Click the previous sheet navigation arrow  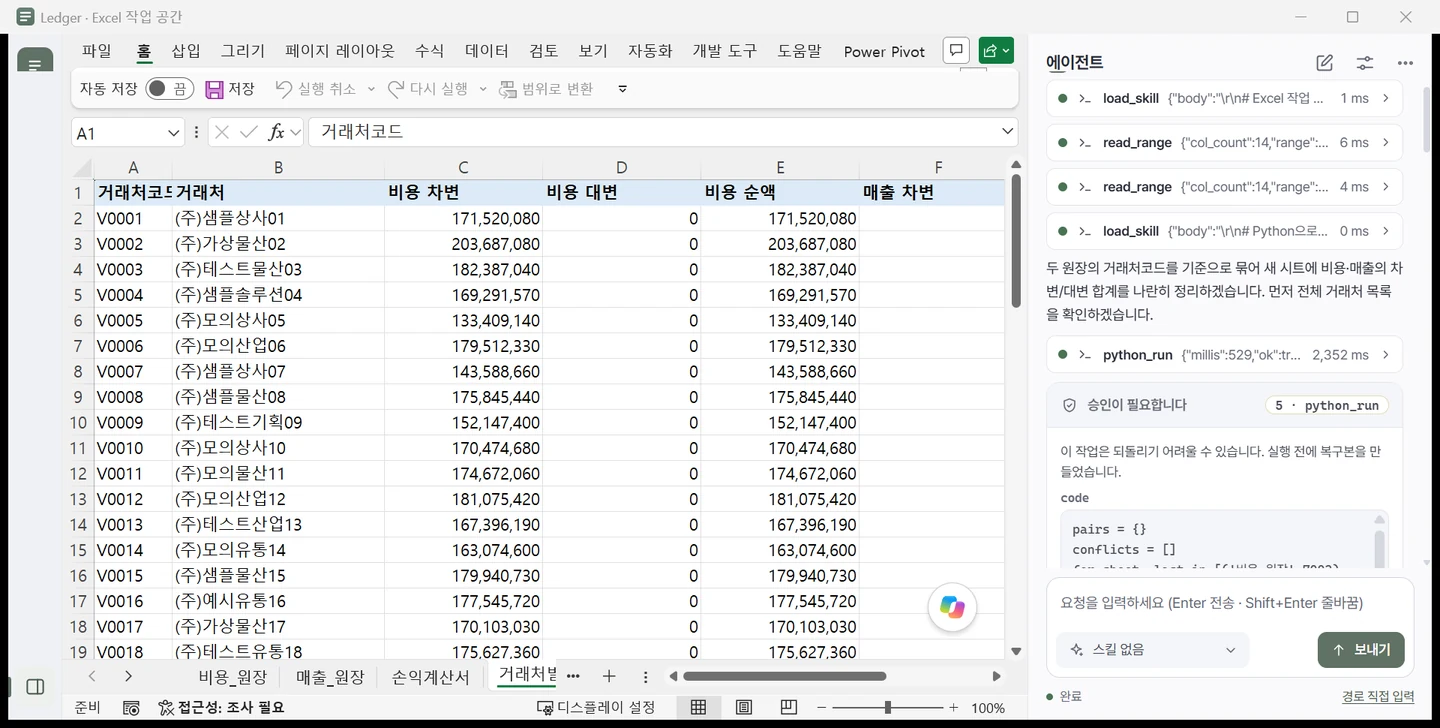pos(92,677)
